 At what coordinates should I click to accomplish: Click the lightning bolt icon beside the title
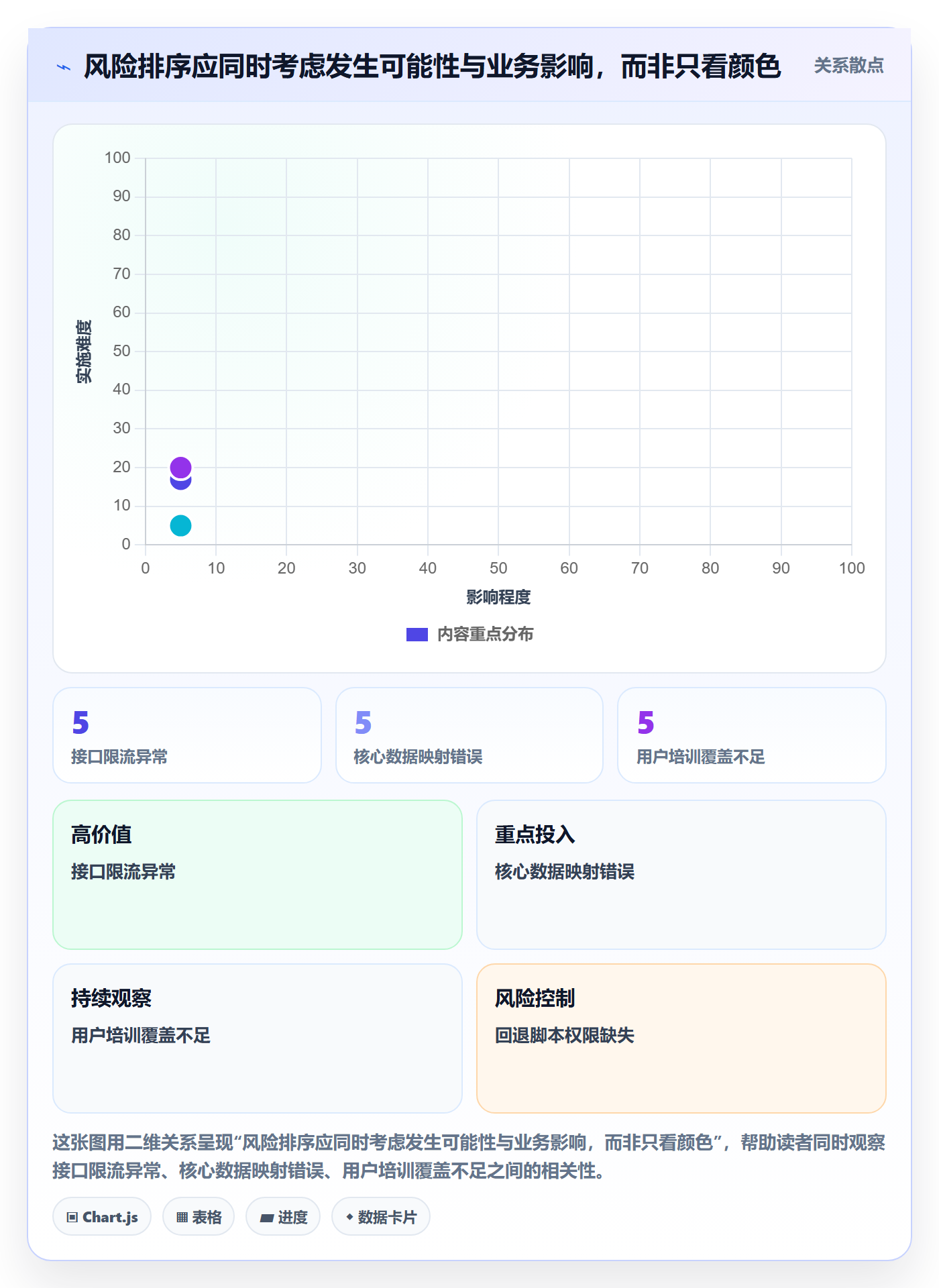[64, 67]
